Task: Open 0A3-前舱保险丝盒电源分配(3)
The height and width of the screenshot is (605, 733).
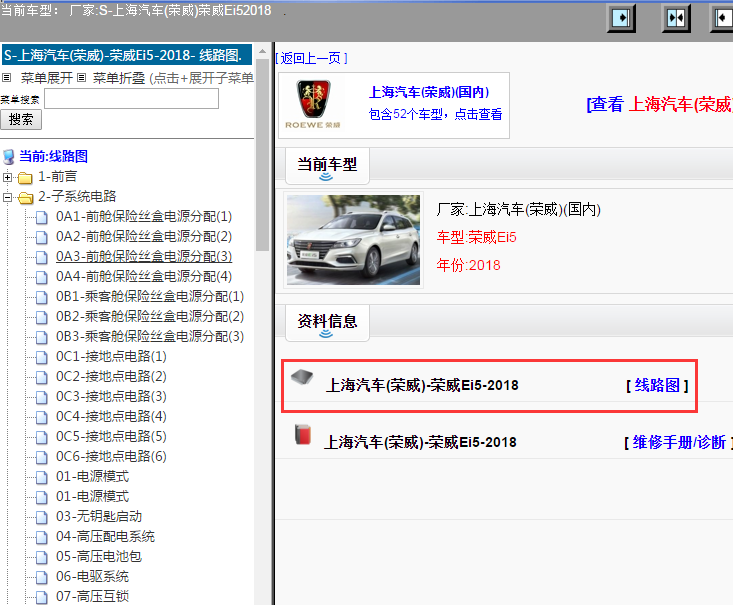Action: pos(144,257)
